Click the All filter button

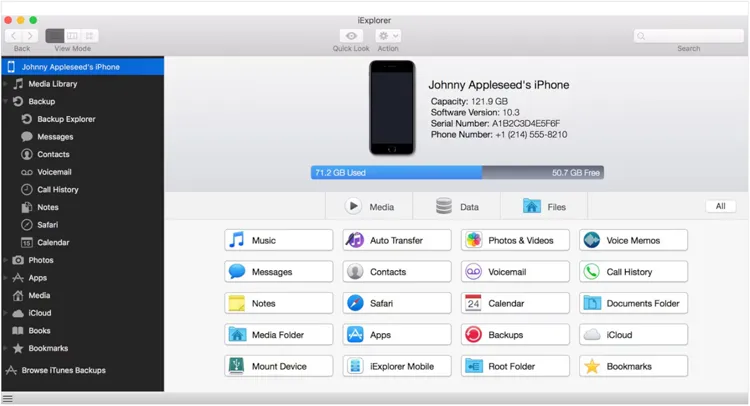720,206
